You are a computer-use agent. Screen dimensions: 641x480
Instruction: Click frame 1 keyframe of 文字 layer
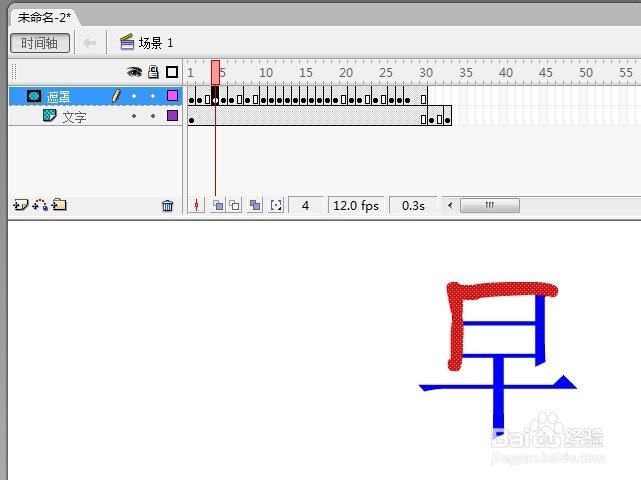tap(191, 120)
